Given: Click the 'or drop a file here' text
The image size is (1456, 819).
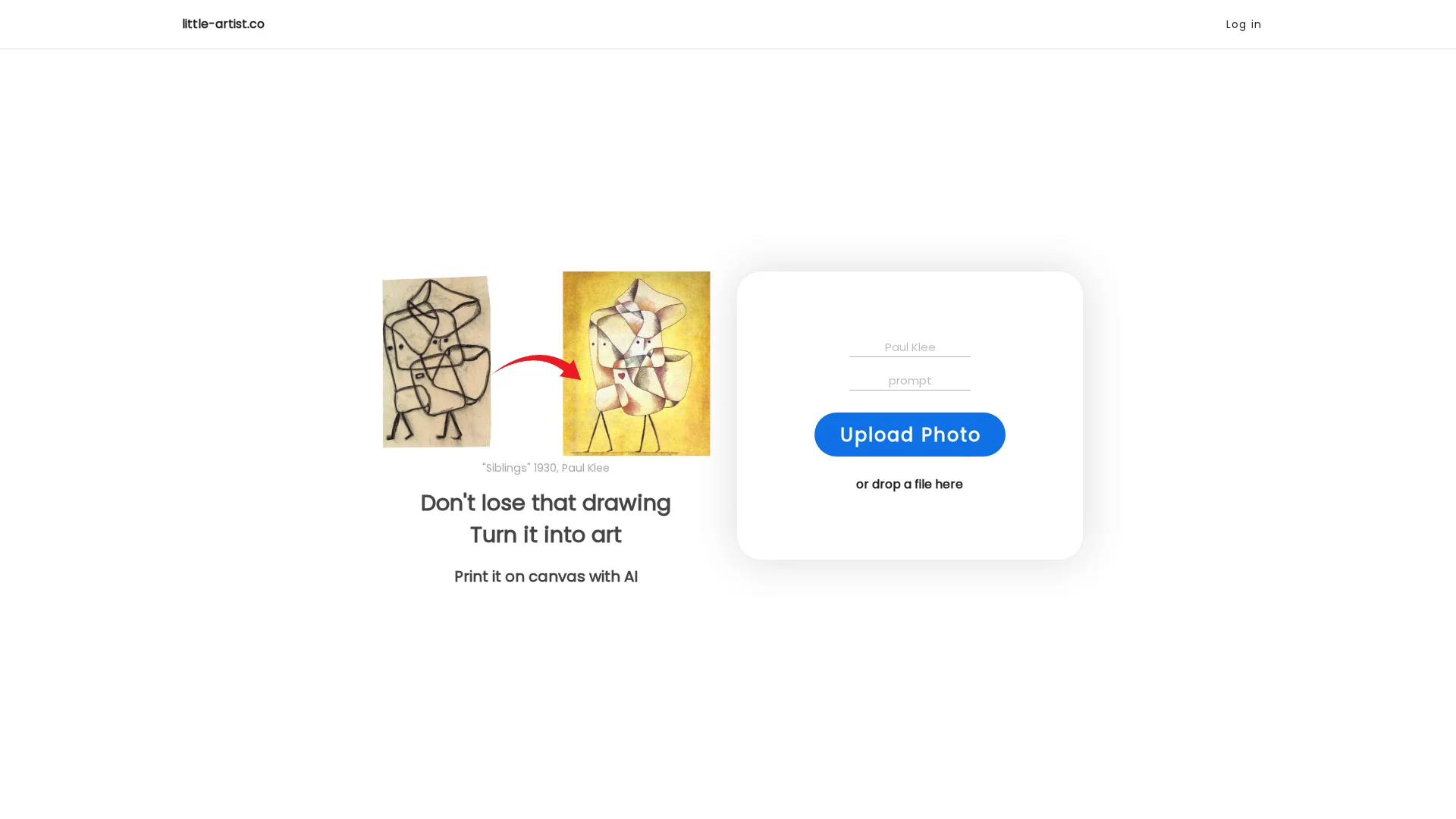Looking at the screenshot, I should 909,484.
